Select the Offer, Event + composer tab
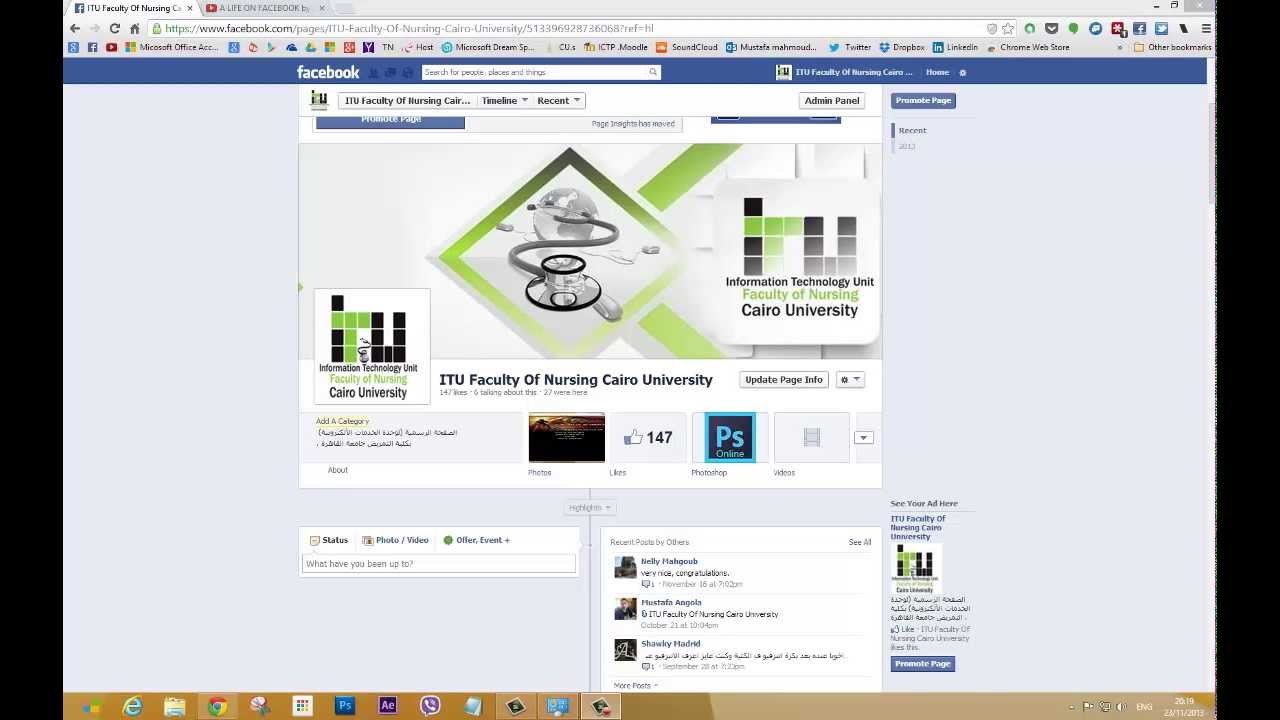This screenshot has height=720, width=1280. click(x=476, y=540)
